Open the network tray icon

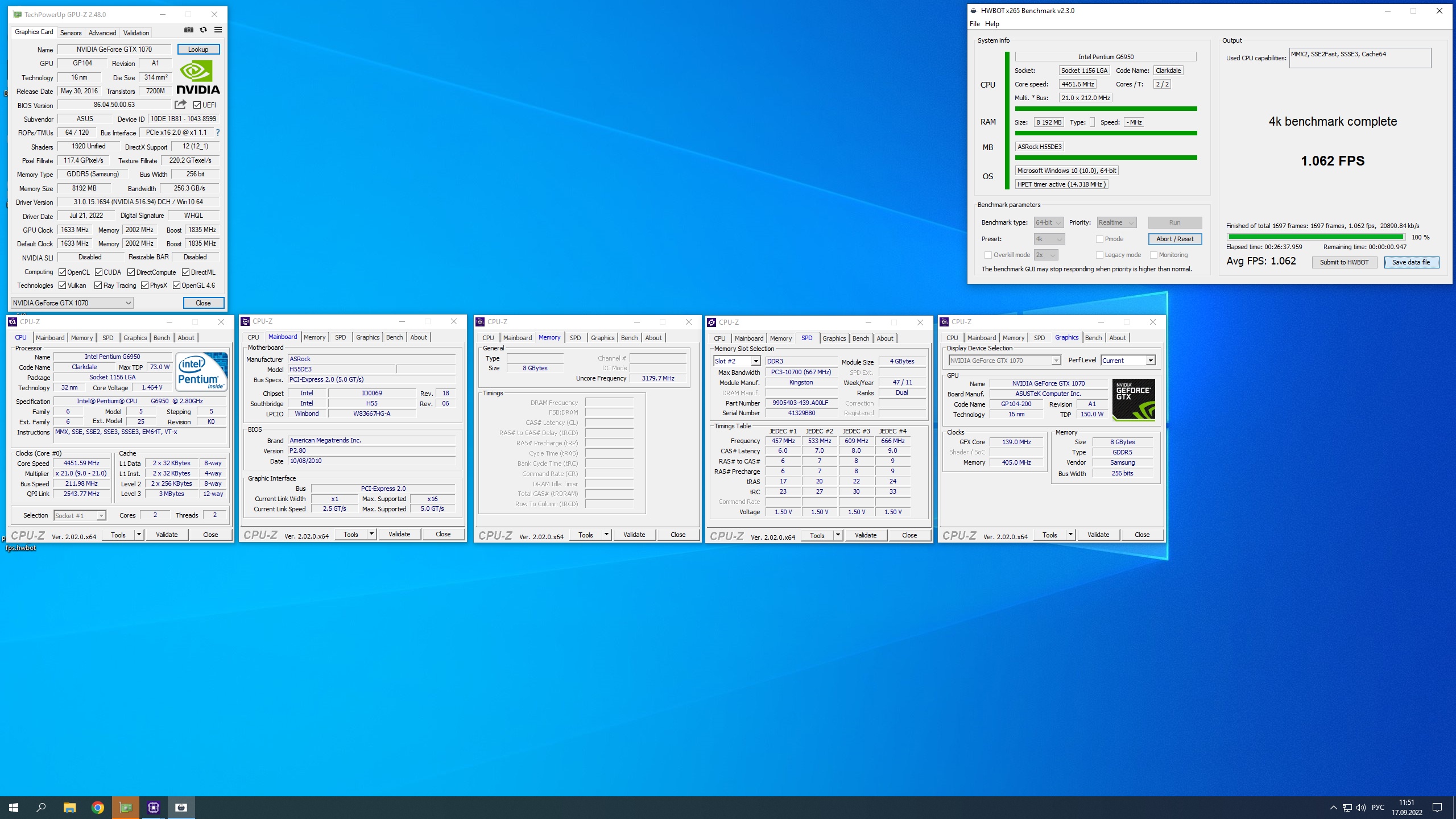point(1347,808)
